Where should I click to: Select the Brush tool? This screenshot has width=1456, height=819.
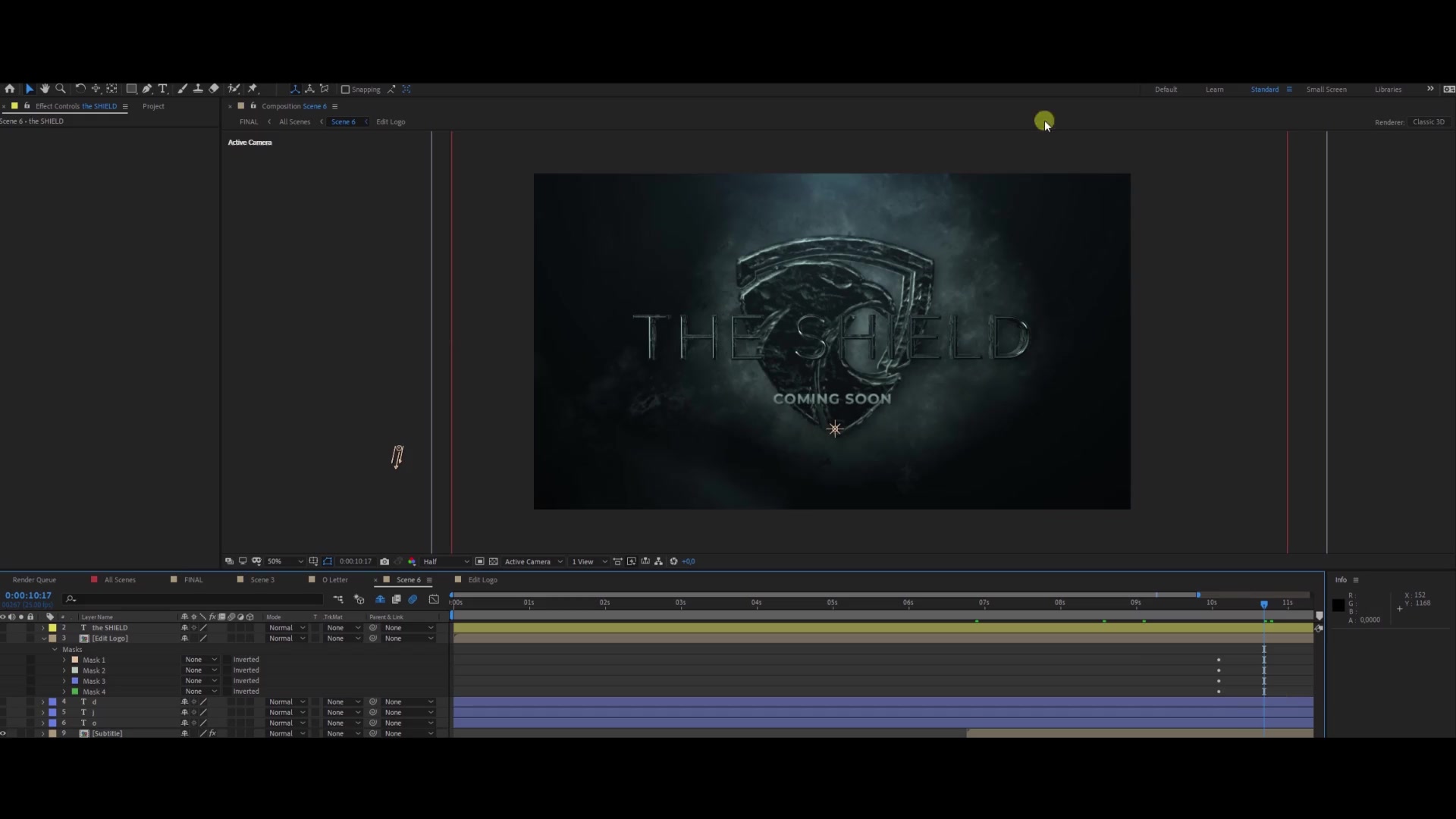[x=183, y=89]
